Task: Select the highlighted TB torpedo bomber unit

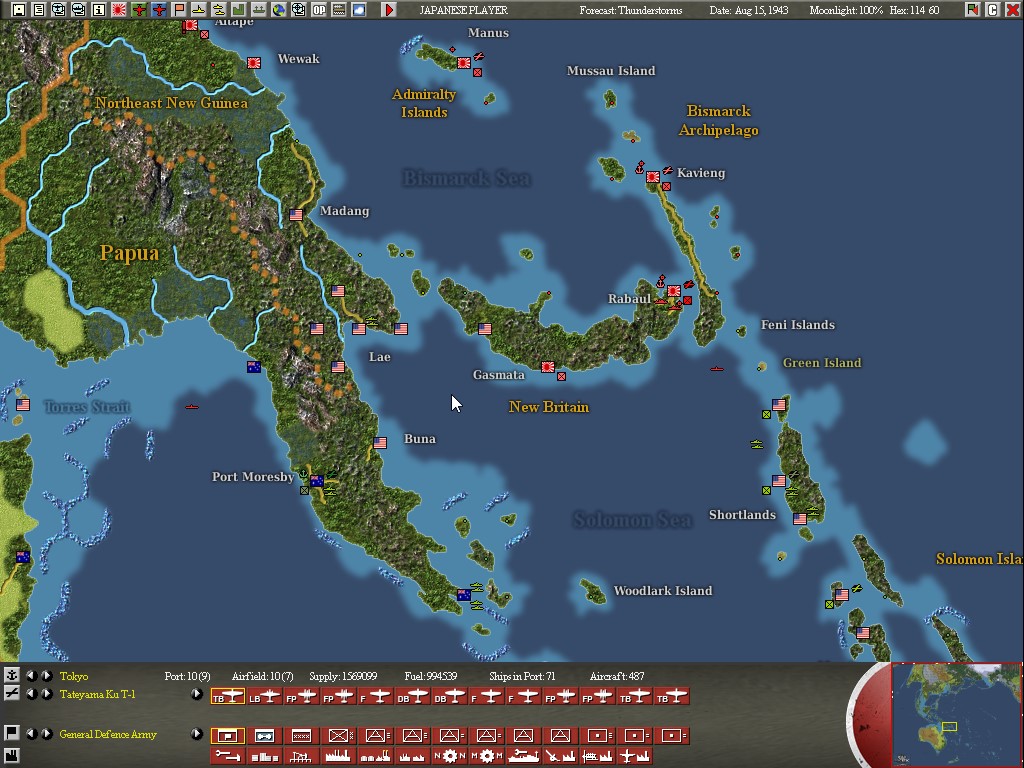Action: point(228,697)
